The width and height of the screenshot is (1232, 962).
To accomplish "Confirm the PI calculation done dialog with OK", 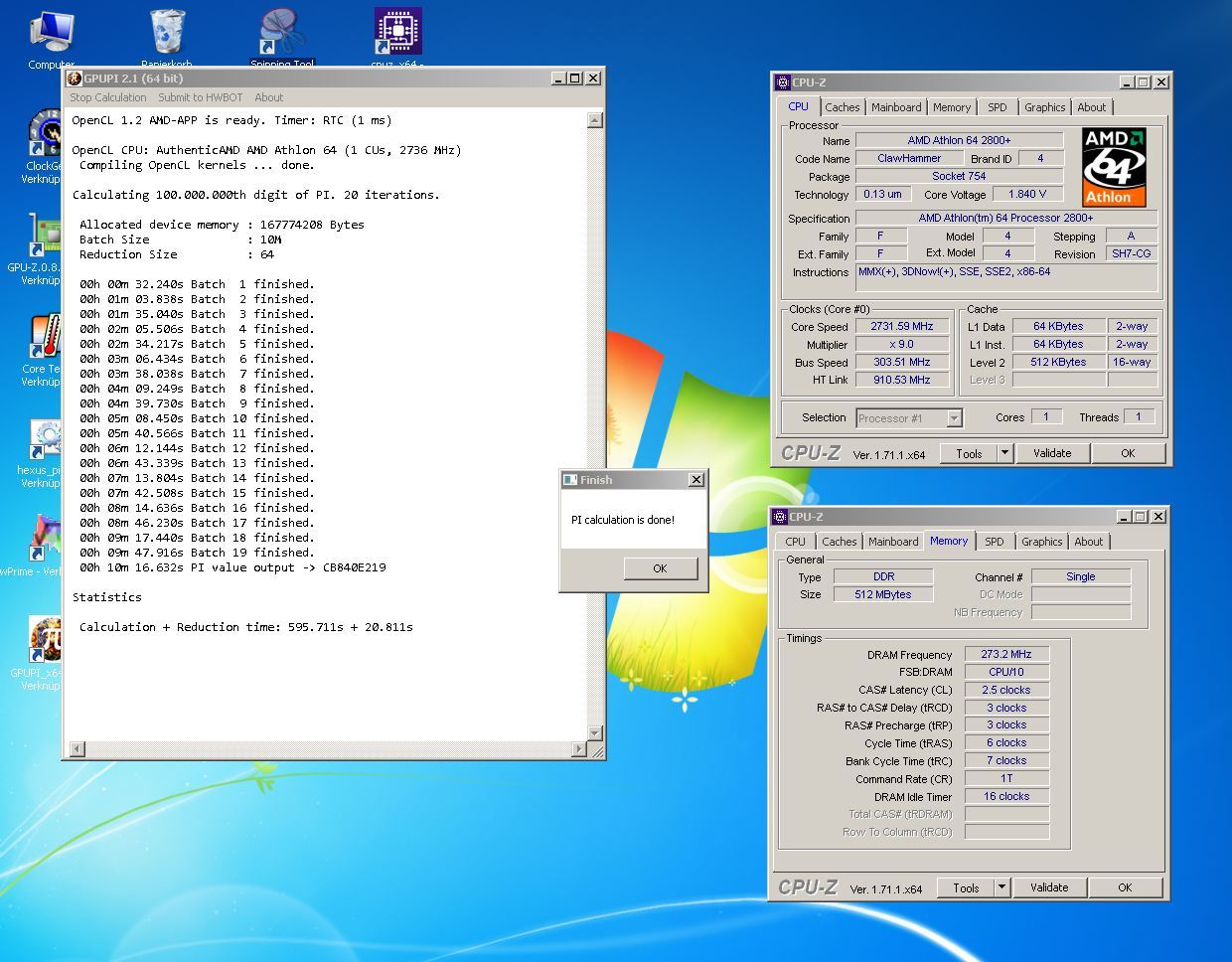I will click(x=661, y=568).
